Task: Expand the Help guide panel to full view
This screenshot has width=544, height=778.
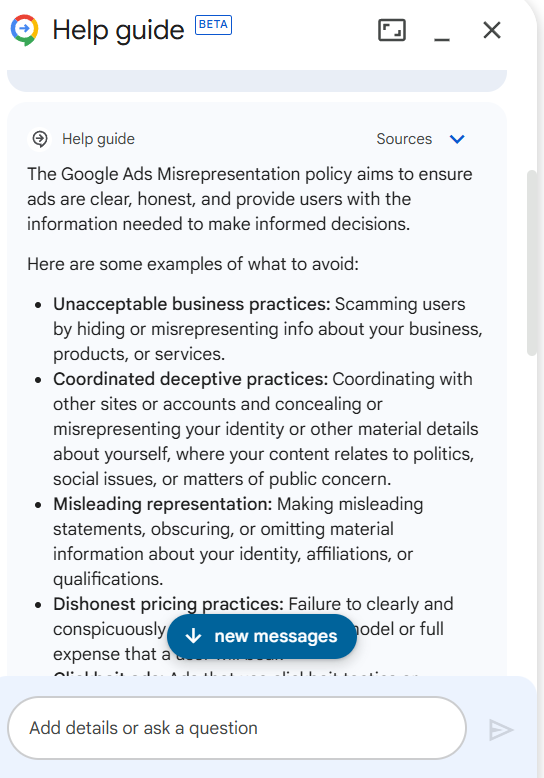Action: (x=392, y=30)
